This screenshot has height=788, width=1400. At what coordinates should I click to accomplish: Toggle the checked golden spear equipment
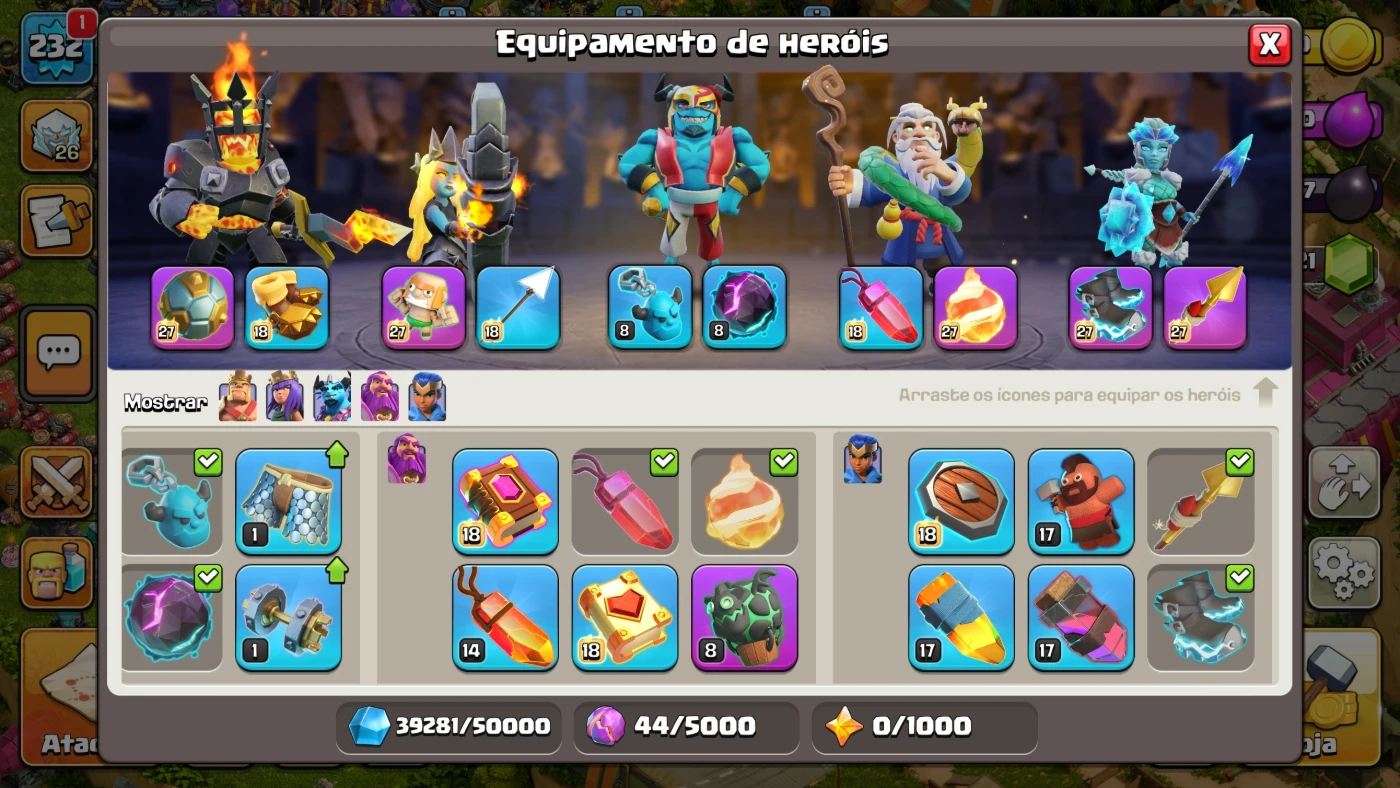tap(1200, 501)
